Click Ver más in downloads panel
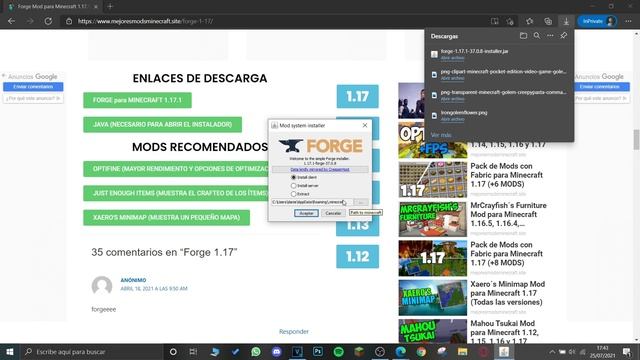 [441, 135]
